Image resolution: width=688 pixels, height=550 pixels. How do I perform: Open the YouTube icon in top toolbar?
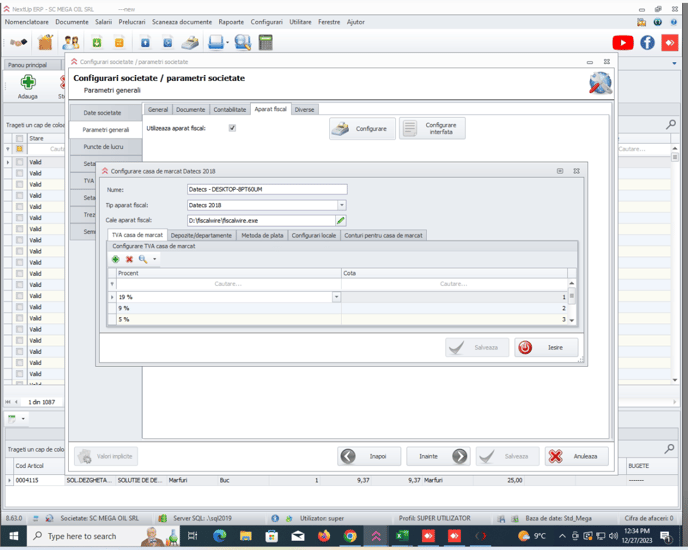(623, 42)
